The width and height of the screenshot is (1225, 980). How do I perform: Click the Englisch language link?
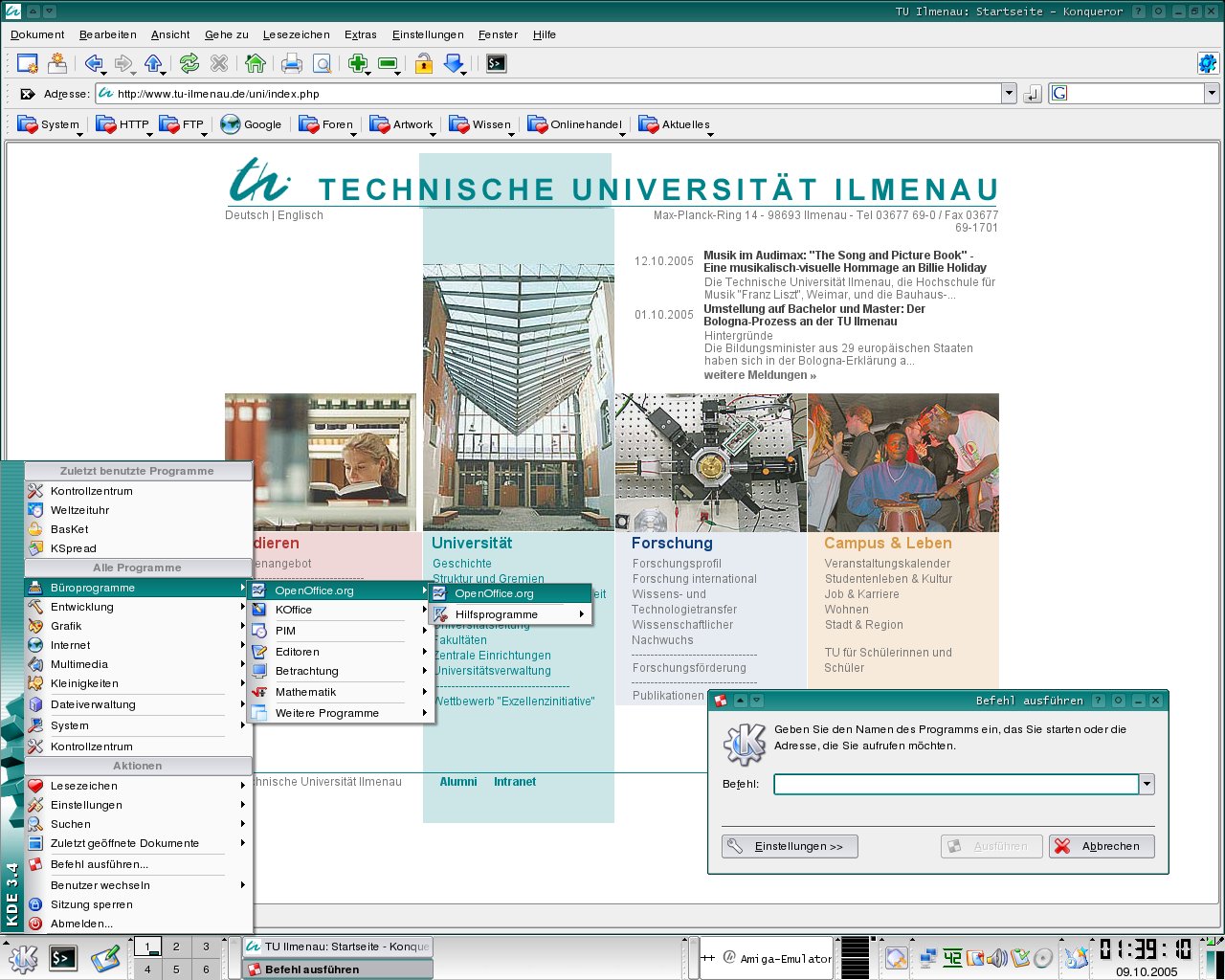[301, 215]
